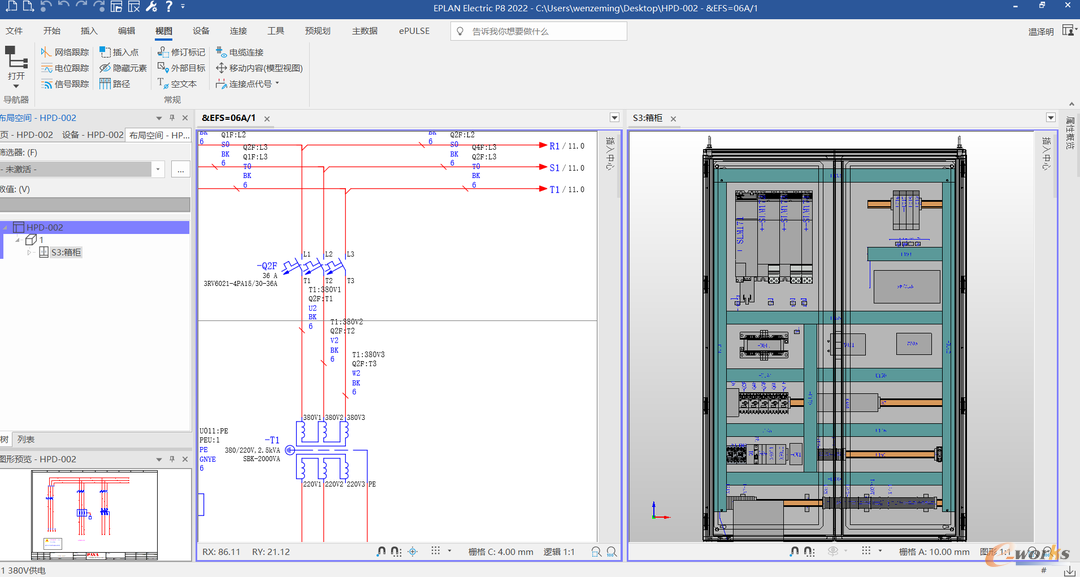Image resolution: width=1080 pixels, height=577 pixels.
Task: Switch to the 连接 ribbon tab
Action: (x=238, y=31)
